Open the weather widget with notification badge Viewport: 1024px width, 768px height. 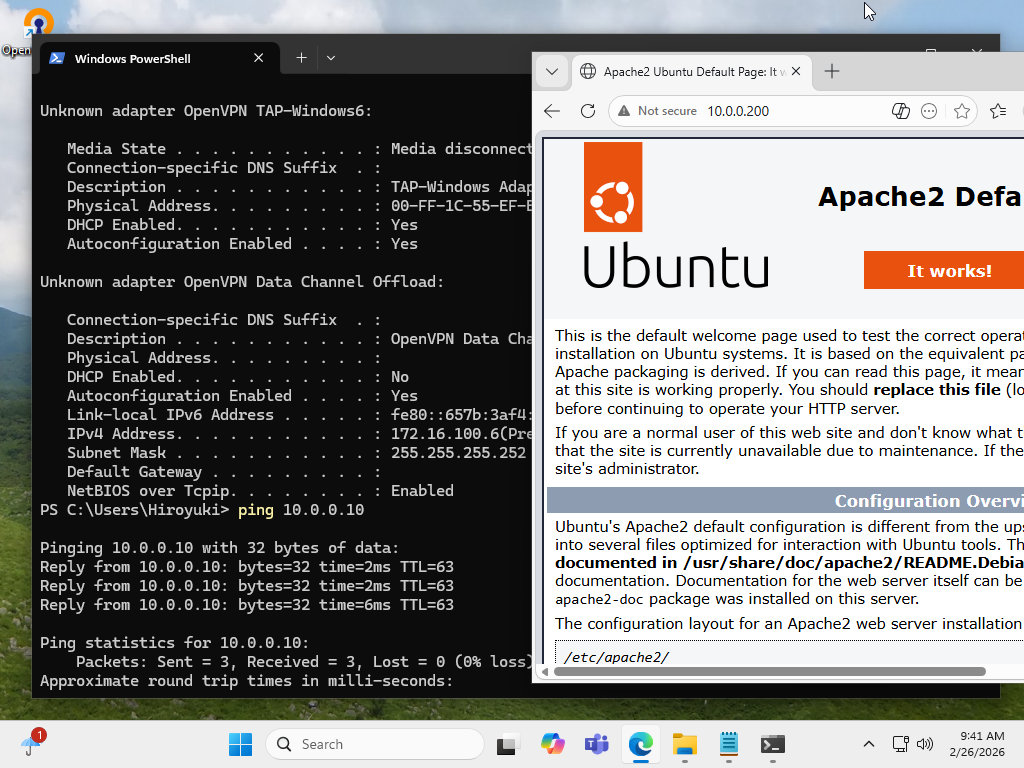tap(31, 743)
